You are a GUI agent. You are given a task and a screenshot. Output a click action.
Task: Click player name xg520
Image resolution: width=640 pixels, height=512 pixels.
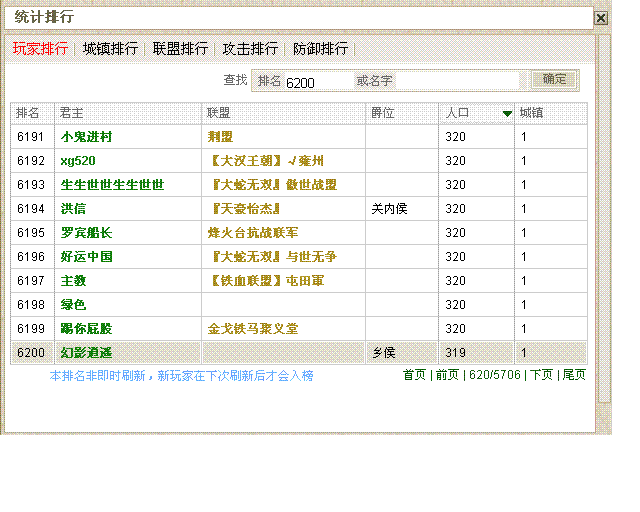pos(78,161)
